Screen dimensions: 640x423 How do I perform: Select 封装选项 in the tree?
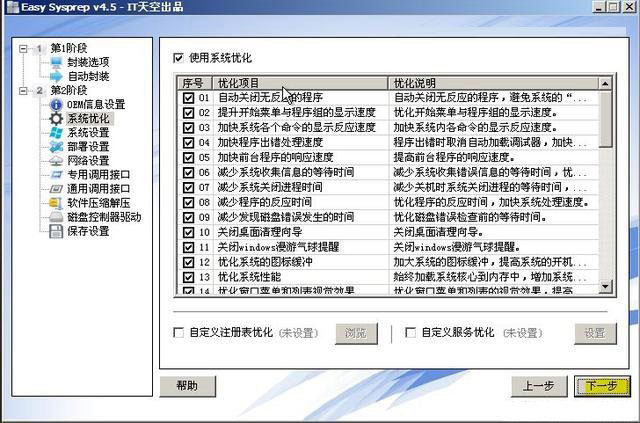88,62
